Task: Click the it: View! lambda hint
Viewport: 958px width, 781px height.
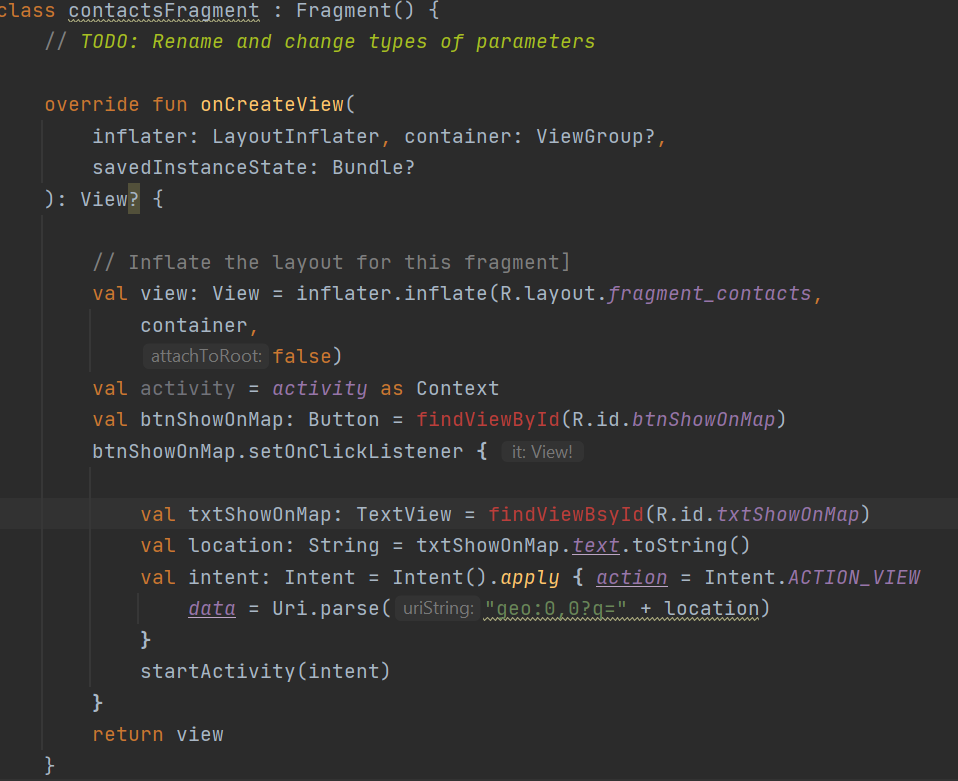Action: pos(542,452)
